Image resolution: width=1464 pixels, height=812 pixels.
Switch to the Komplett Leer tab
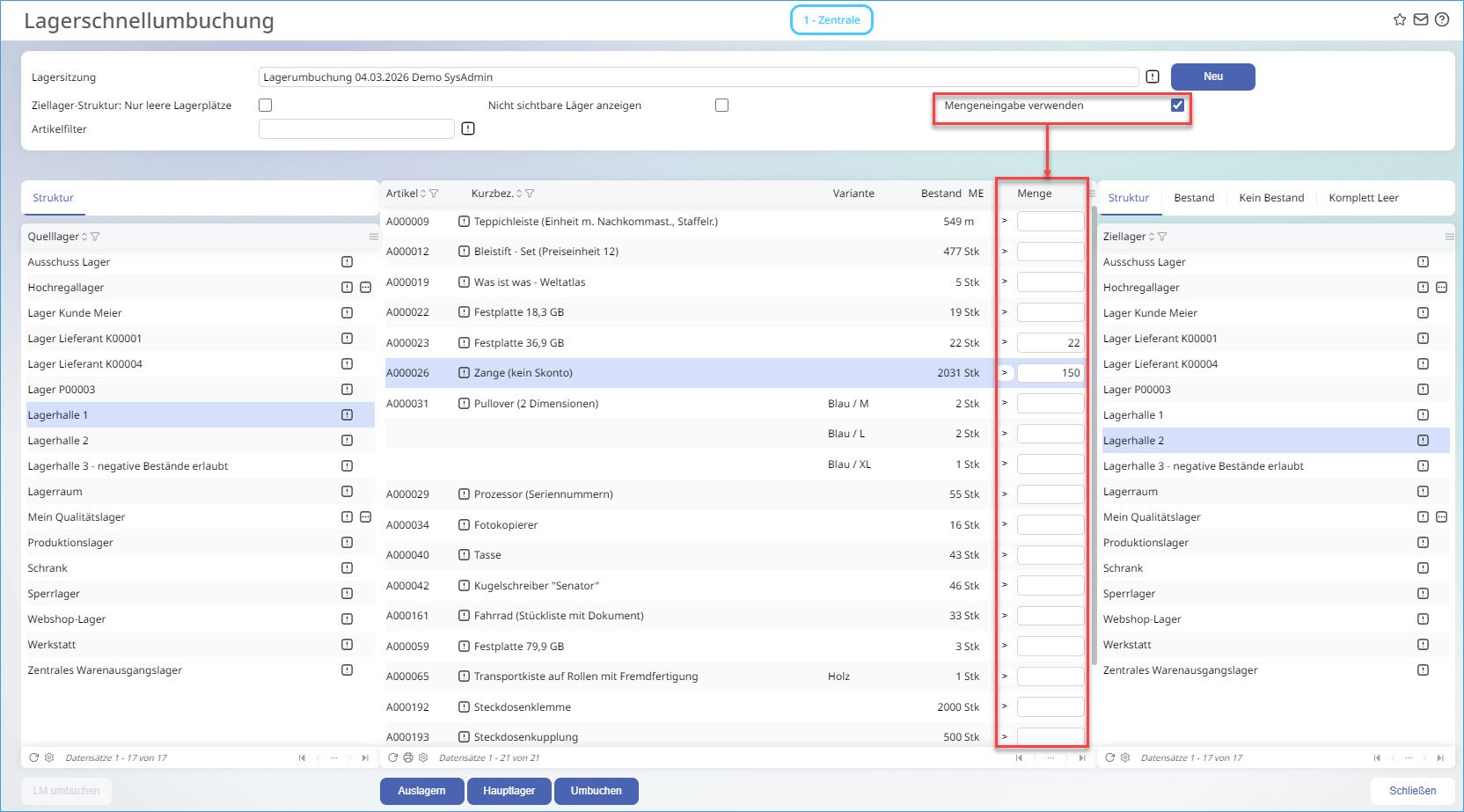tap(1363, 198)
